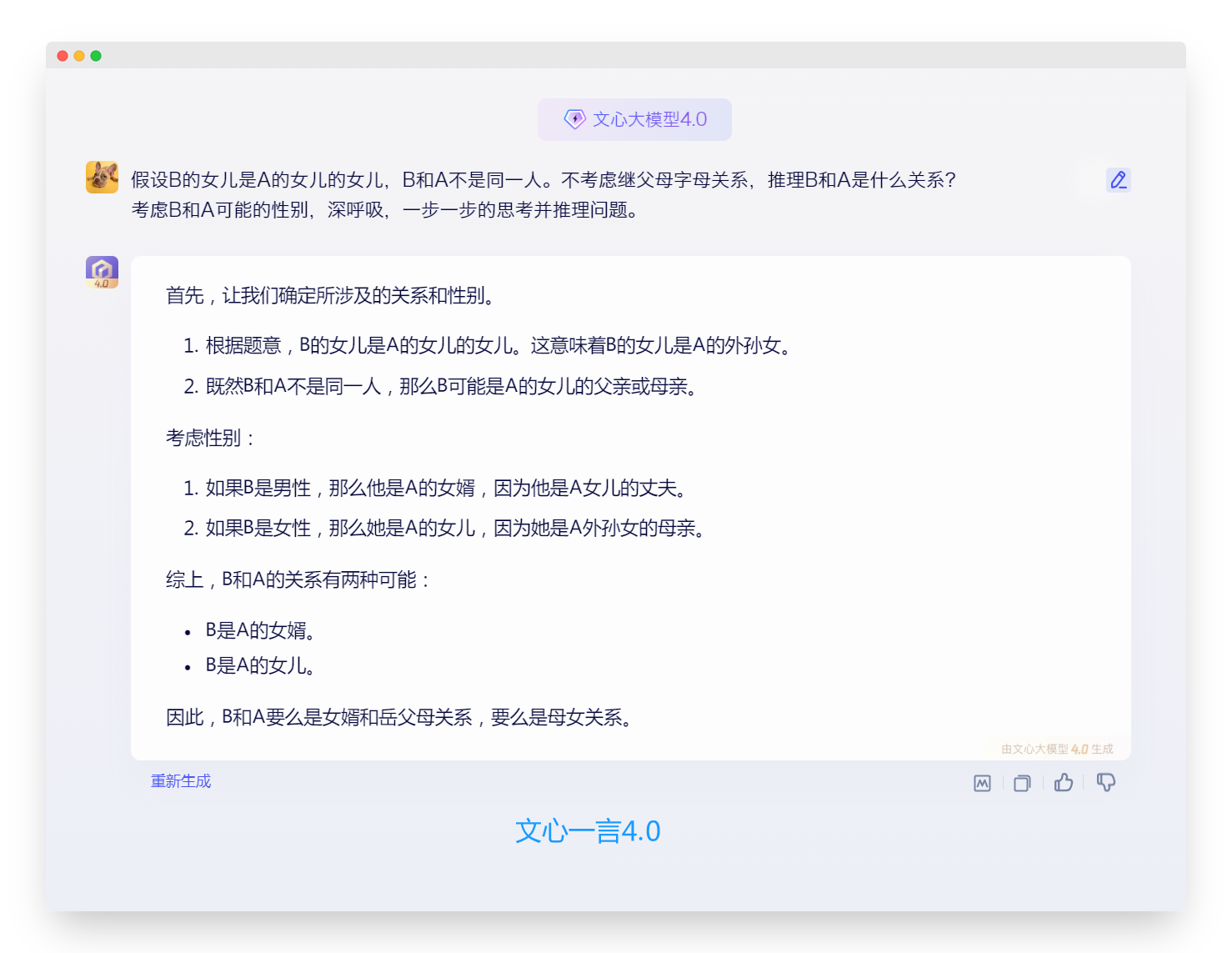
Task: Click the green maximize window button
Action: pos(96,56)
